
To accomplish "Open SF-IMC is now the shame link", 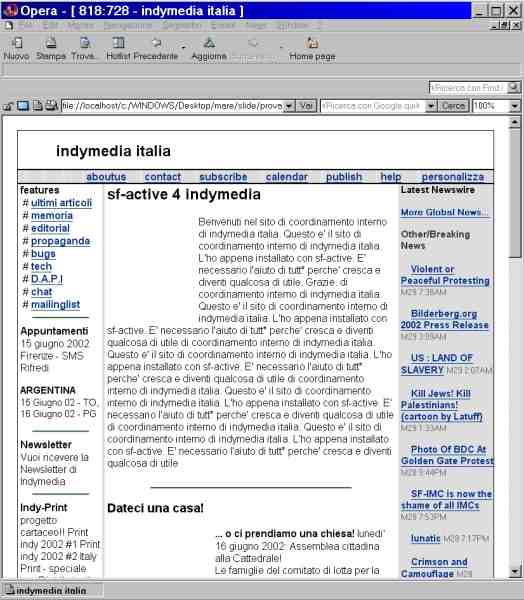I will pyautogui.click(x=446, y=499).
